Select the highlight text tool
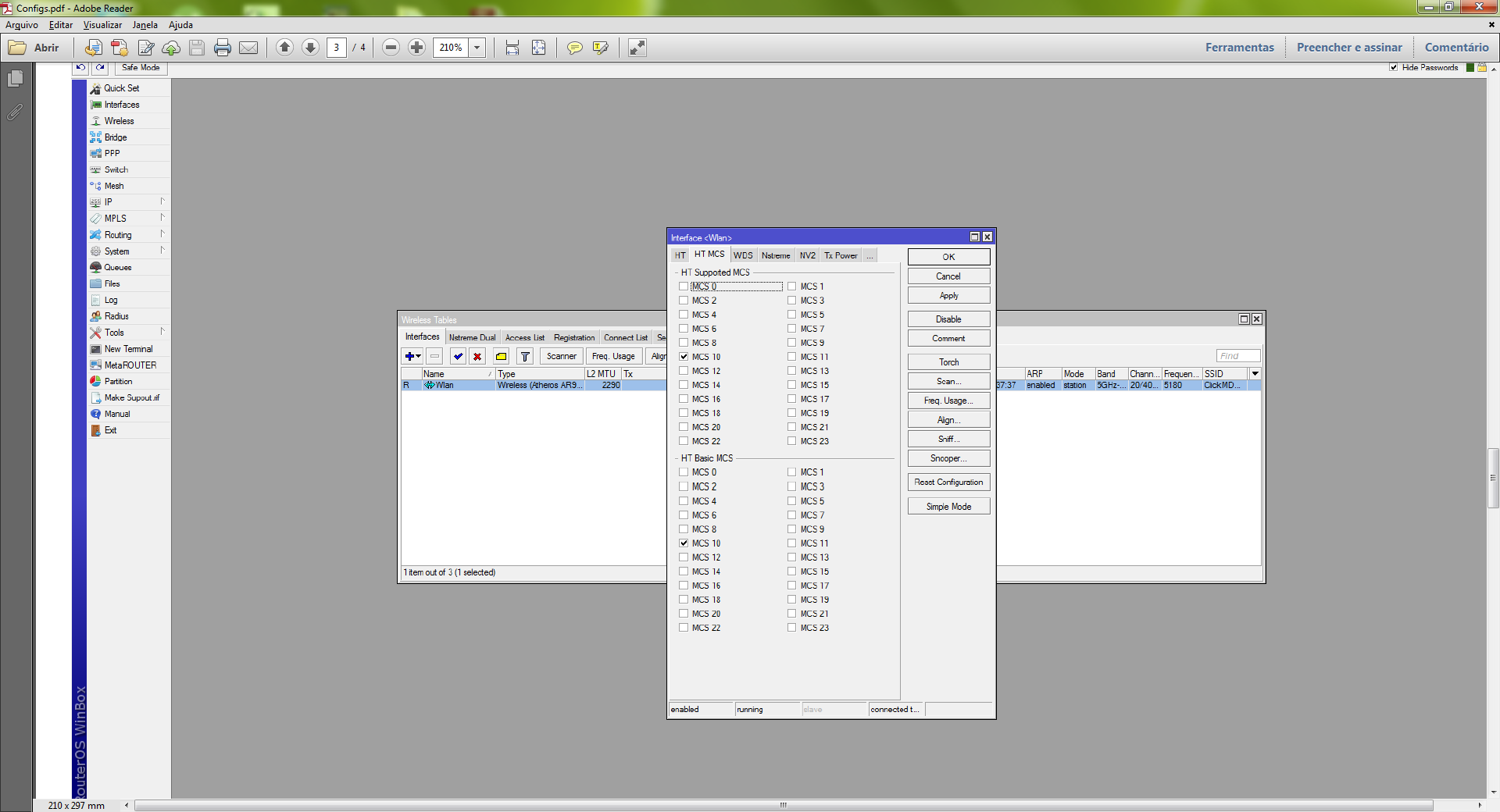 [x=600, y=48]
